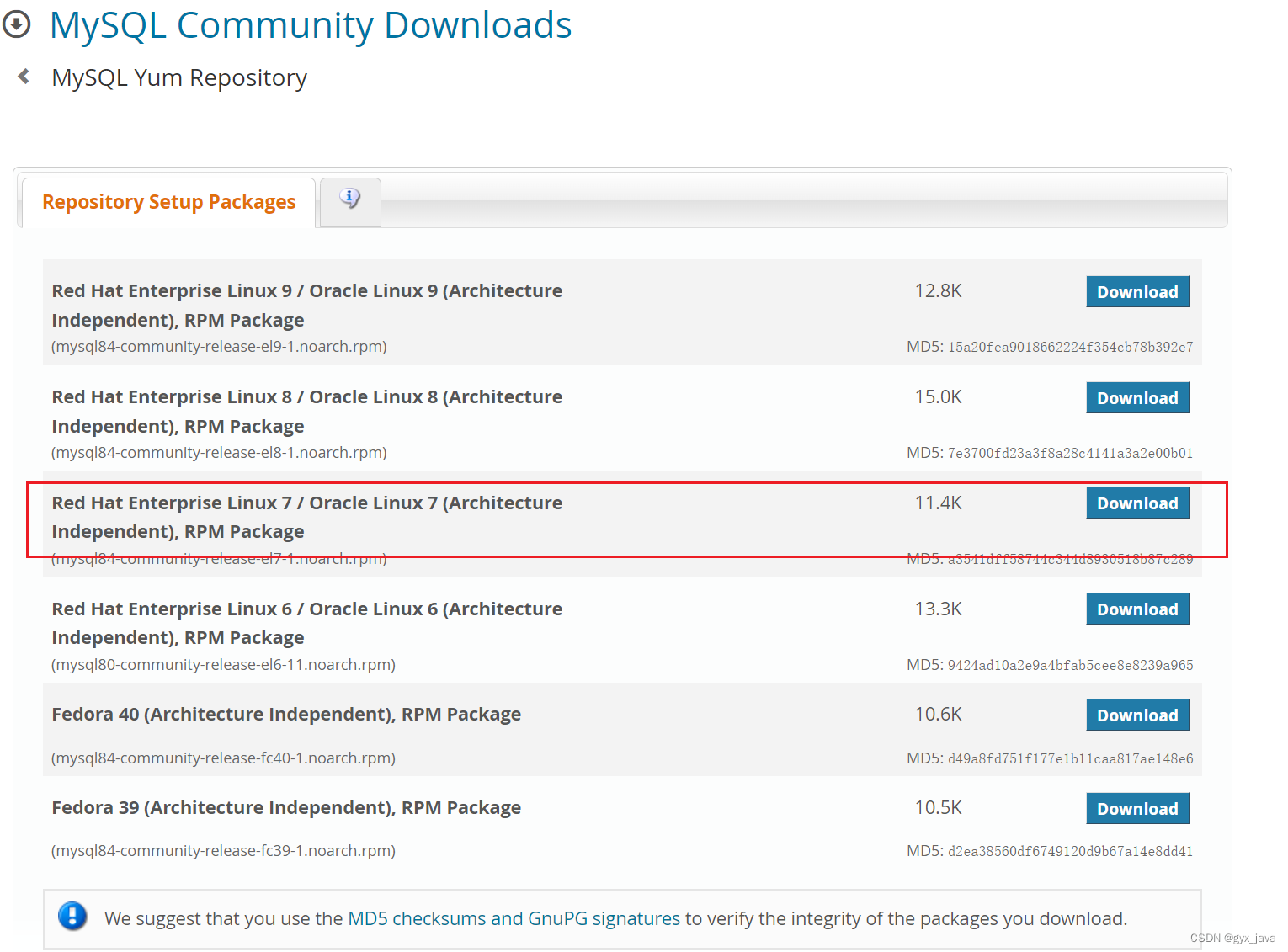Download the Red Hat Enterprise Linux 7 package
The image size is (1288, 952).
1137,503
